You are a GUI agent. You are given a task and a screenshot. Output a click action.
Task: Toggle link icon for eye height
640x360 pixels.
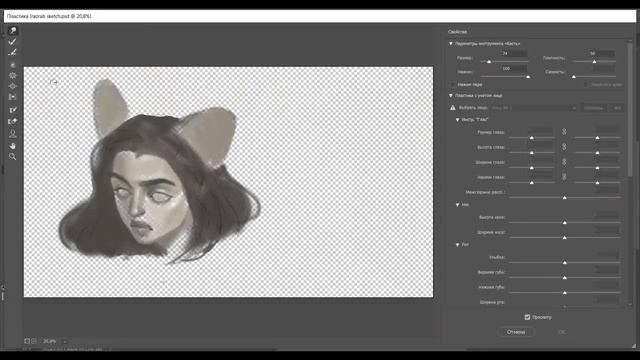564,147
